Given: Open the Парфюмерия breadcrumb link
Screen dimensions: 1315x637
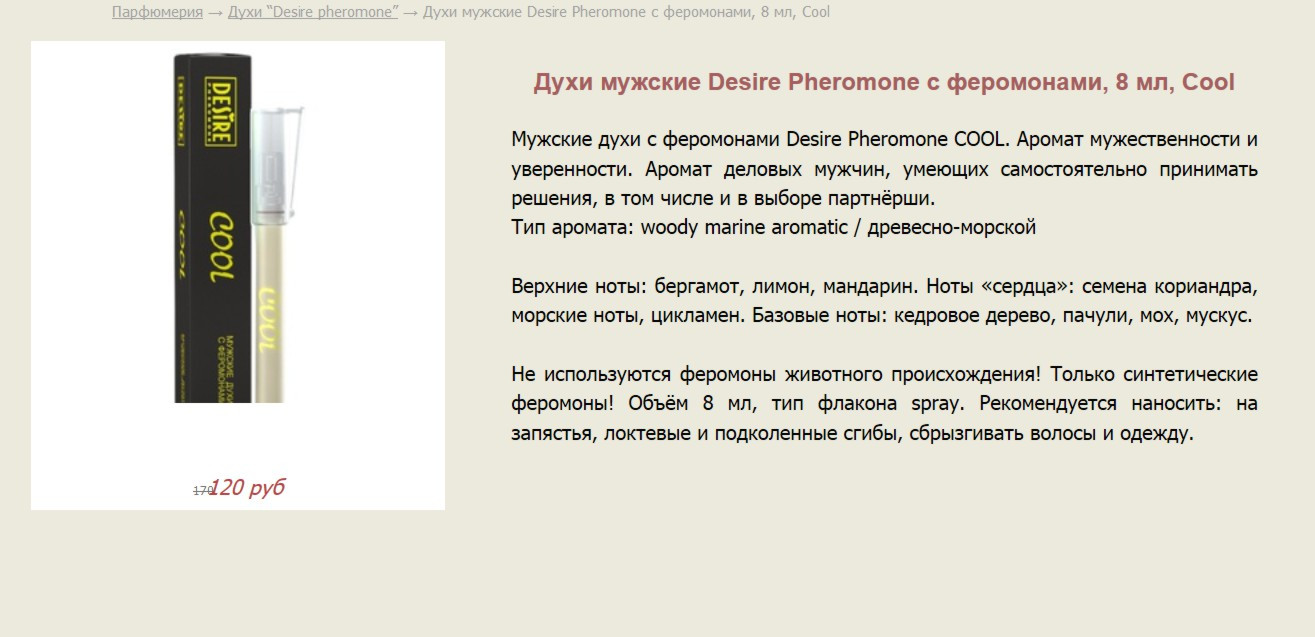Looking at the screenshot, I should [157, 12].
